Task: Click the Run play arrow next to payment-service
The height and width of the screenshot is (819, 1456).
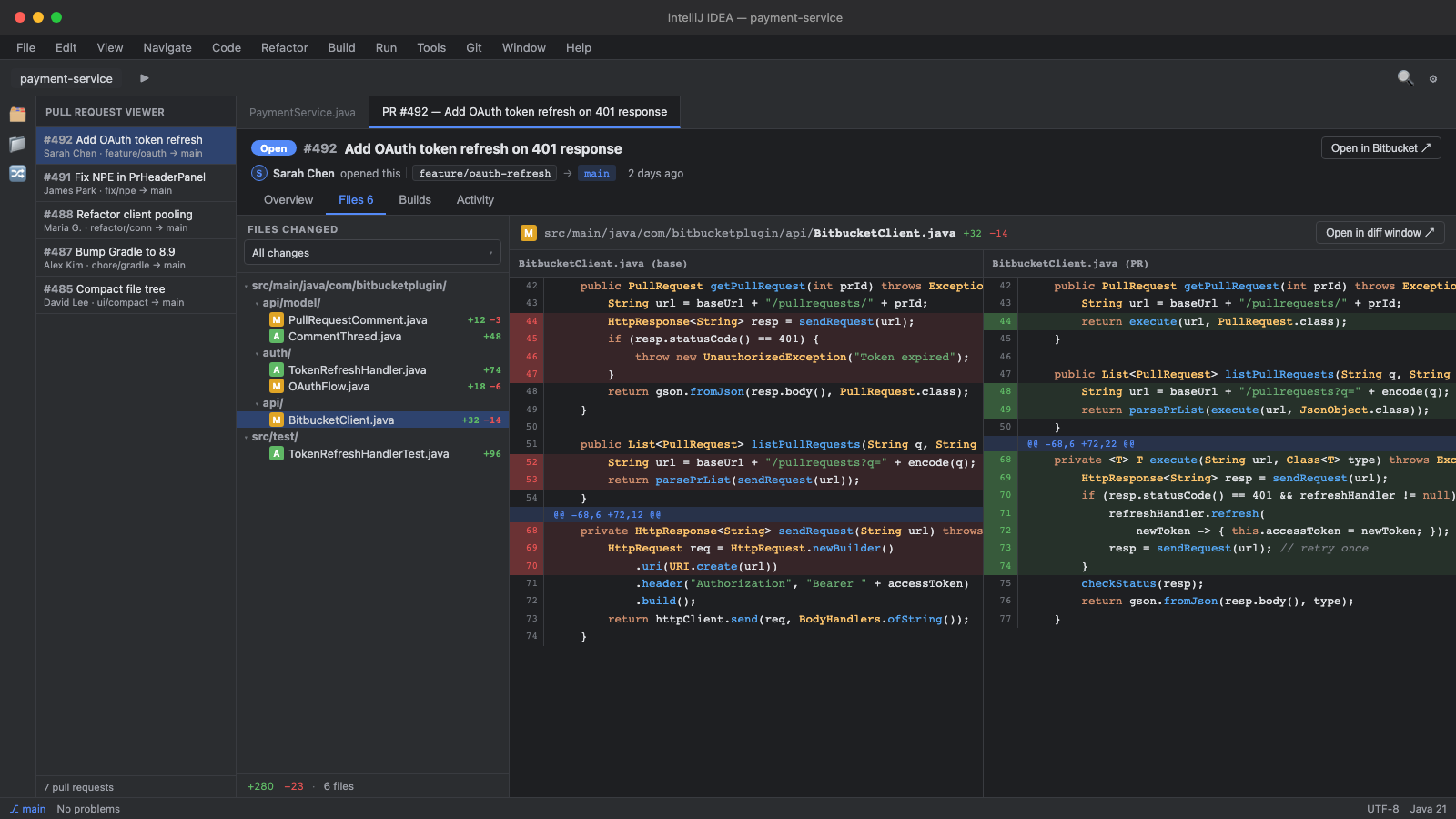Action: click(144, 78)
